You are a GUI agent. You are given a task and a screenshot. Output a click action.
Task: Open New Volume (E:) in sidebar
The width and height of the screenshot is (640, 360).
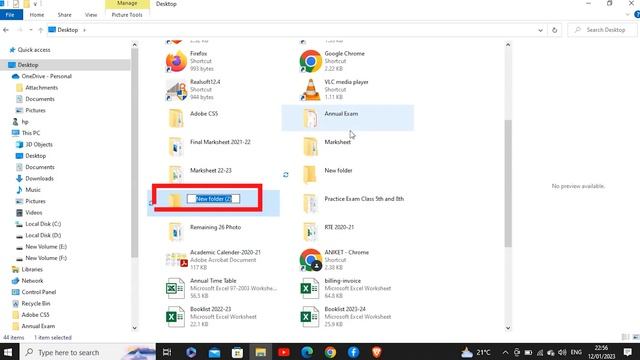[x=46, y=247]
